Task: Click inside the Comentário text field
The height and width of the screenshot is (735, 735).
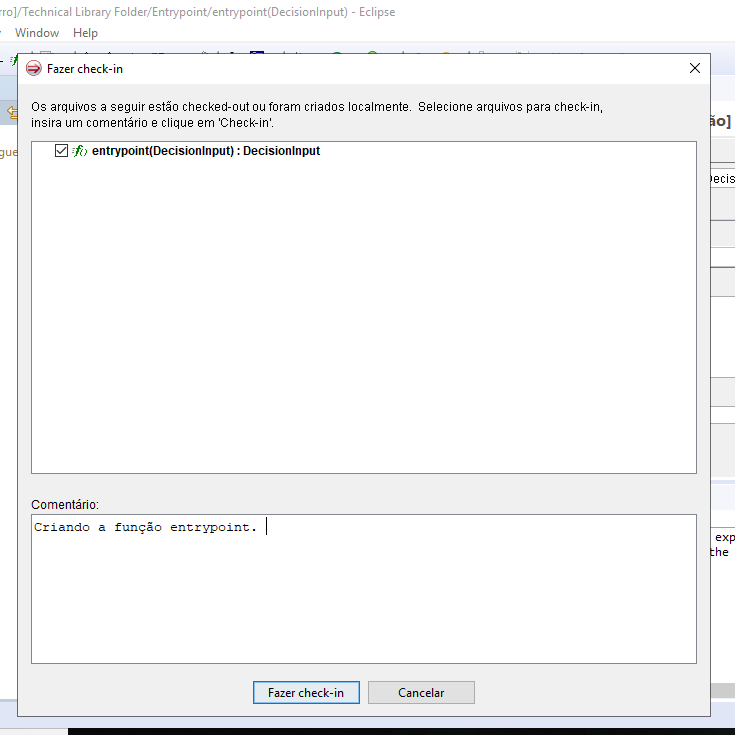Action: coord(364,589)
